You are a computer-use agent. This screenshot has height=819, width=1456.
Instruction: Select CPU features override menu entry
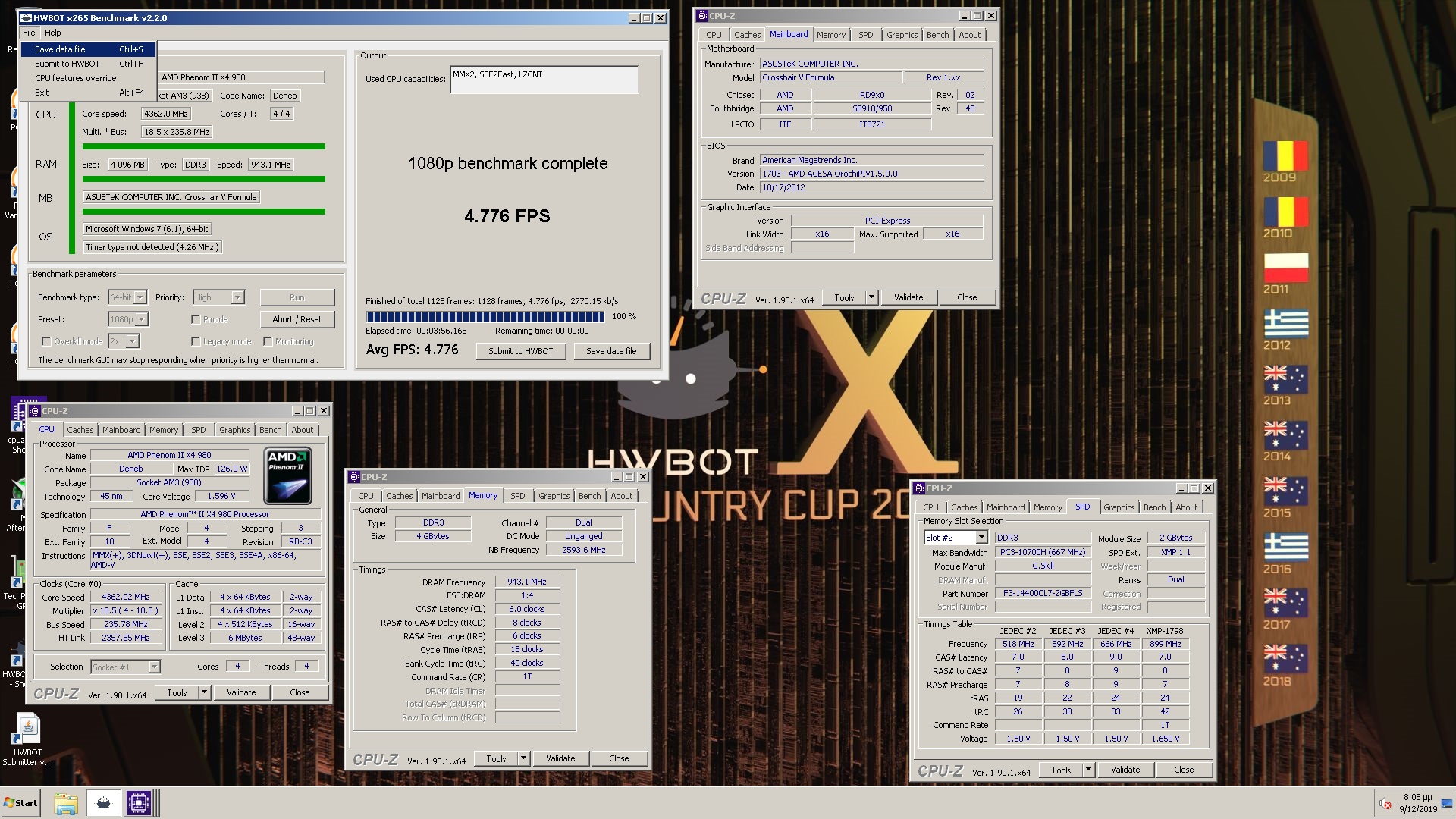click(x=89, y=78)
